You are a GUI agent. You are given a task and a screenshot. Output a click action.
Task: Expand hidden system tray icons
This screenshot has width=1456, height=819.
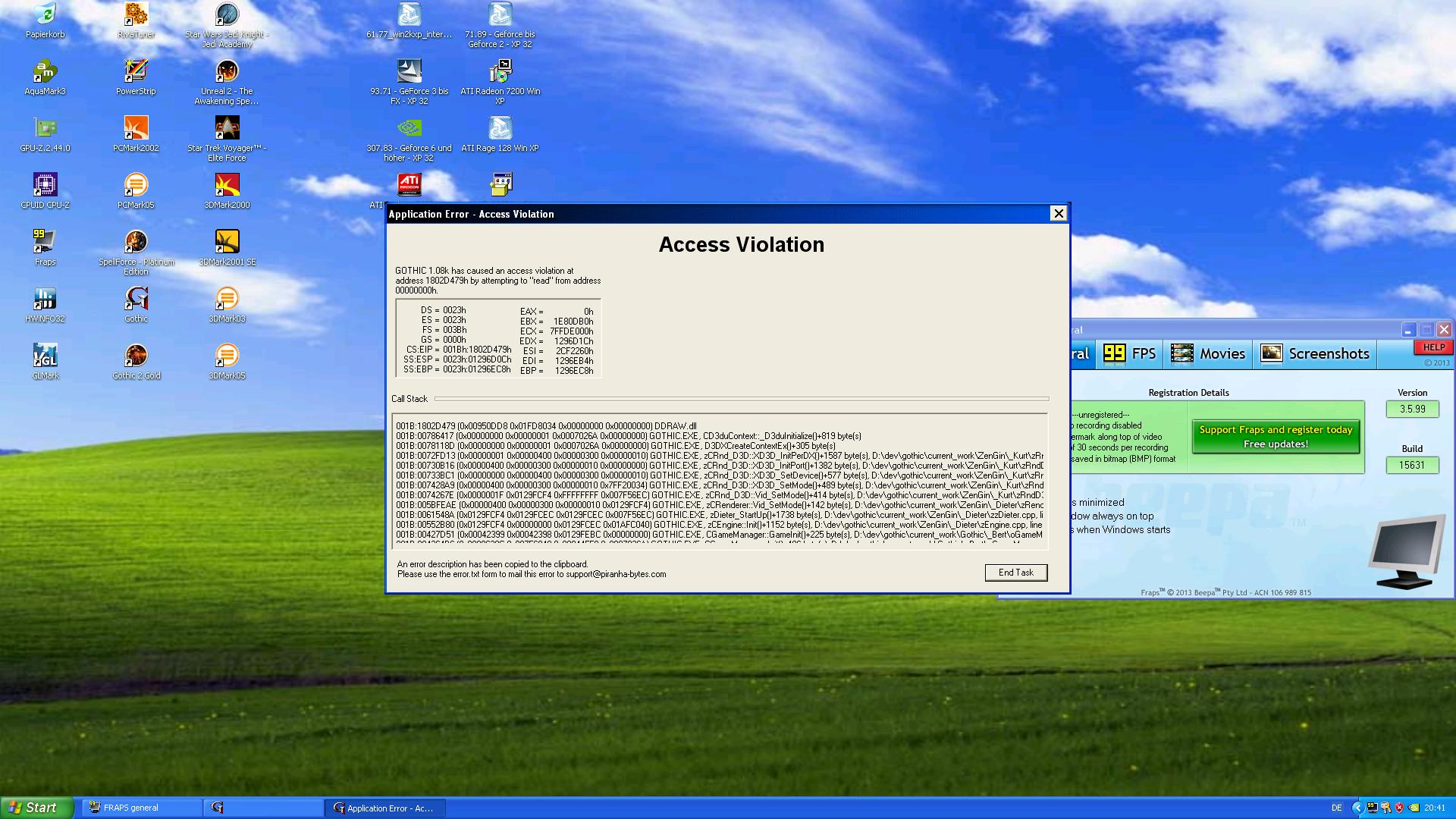click(x=1358, y=808)
